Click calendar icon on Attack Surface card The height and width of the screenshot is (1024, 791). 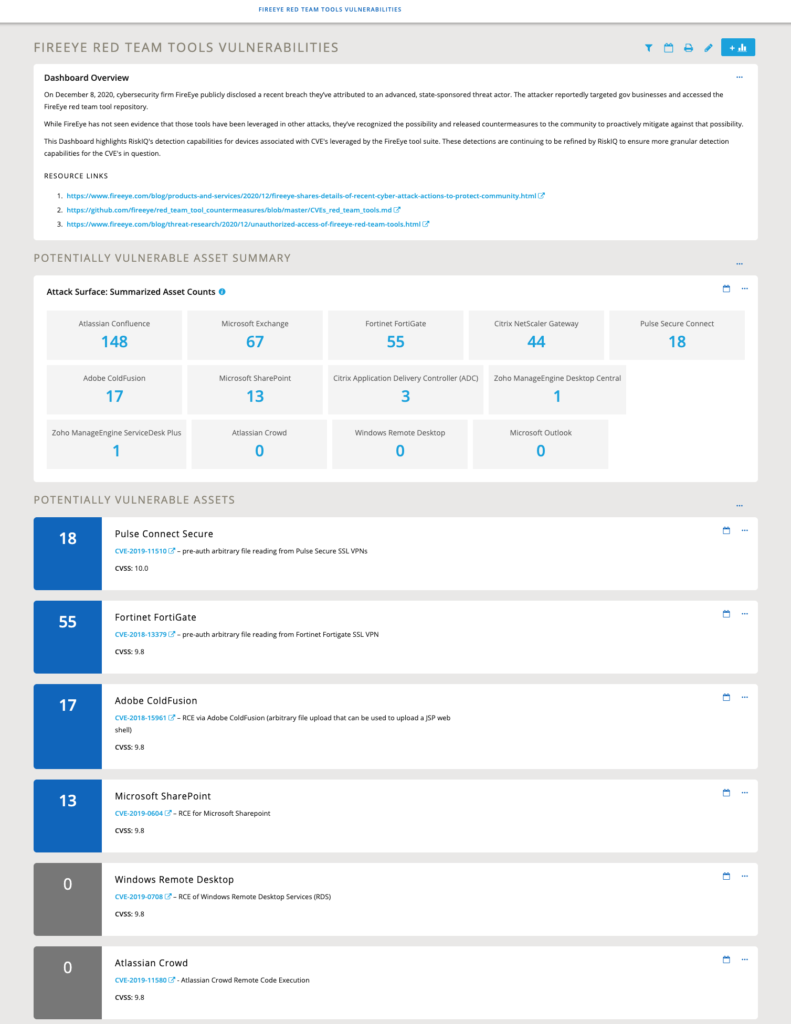coord(726,289)
